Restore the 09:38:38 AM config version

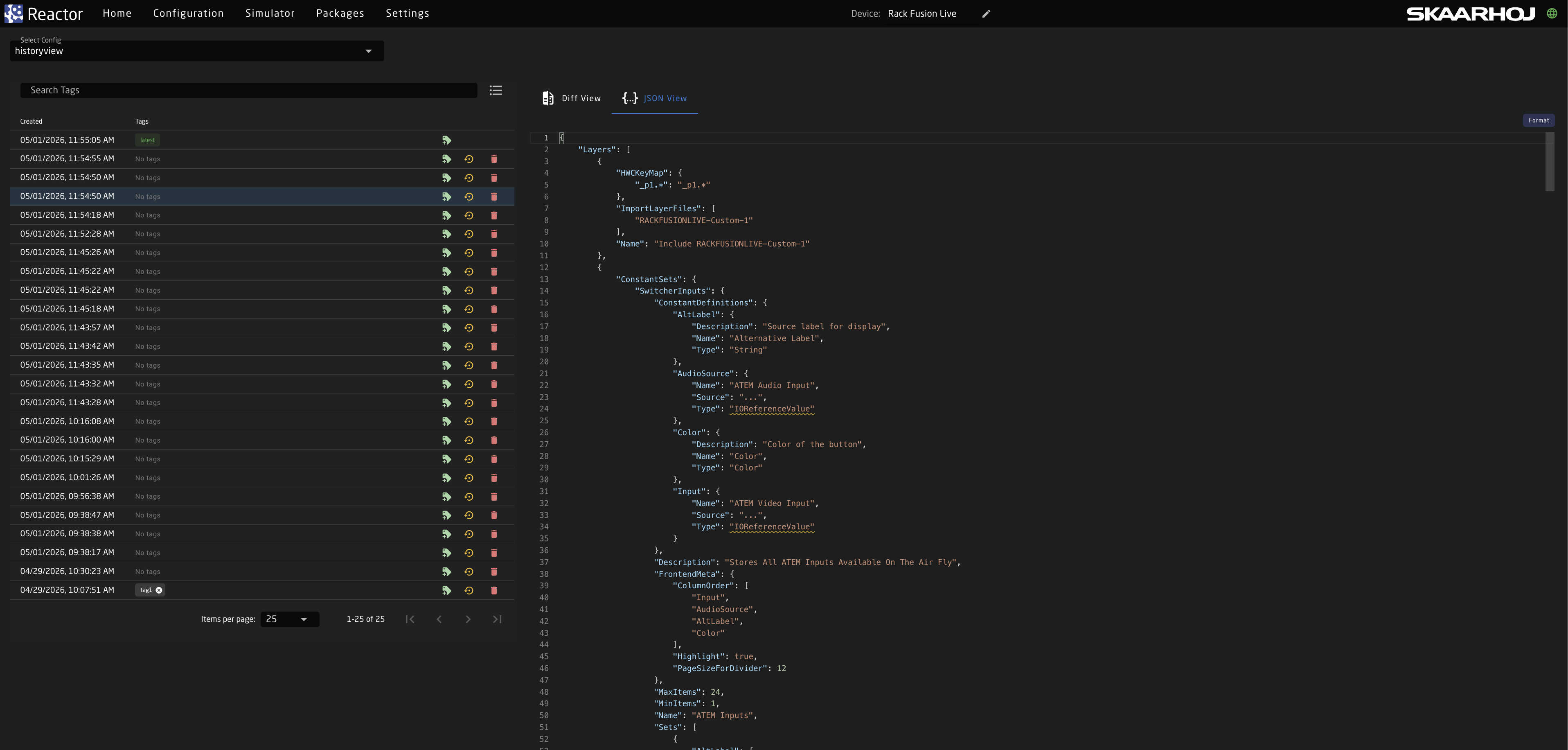coord(469,534)
